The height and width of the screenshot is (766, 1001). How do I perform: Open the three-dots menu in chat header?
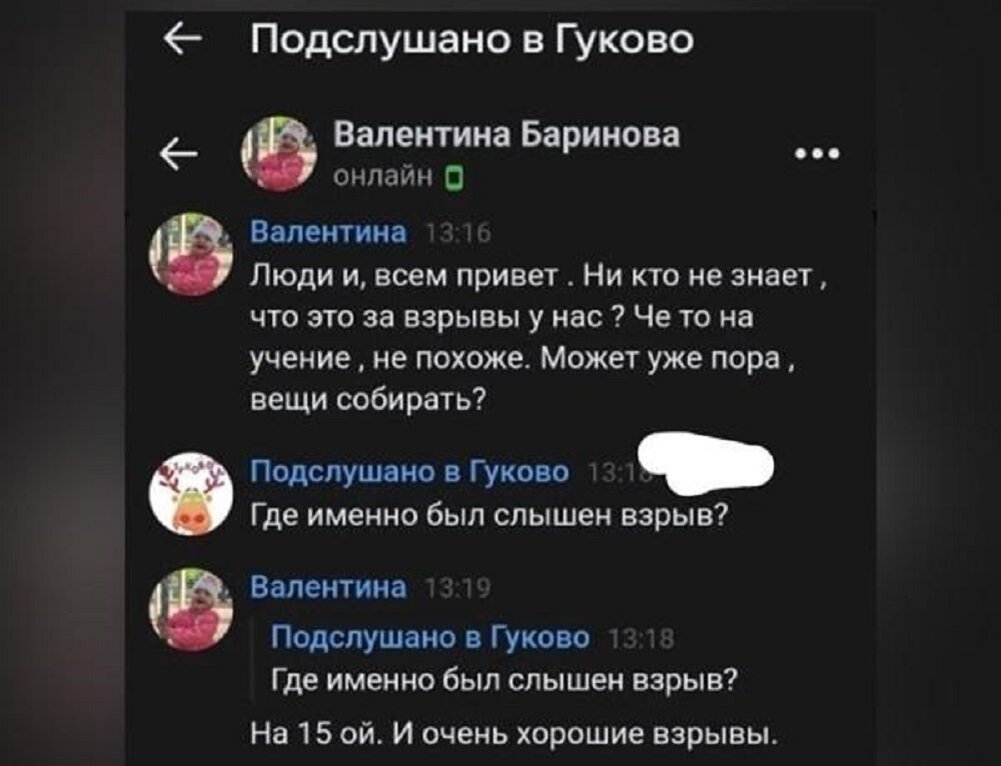[817, 154]
